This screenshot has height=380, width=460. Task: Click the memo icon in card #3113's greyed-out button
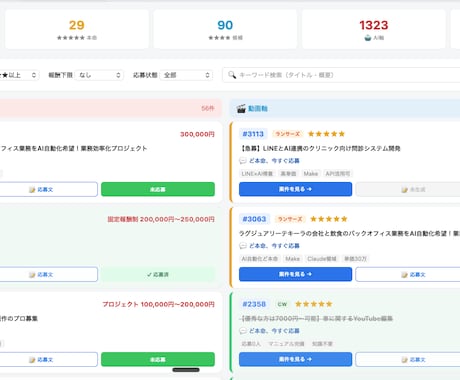404,190
